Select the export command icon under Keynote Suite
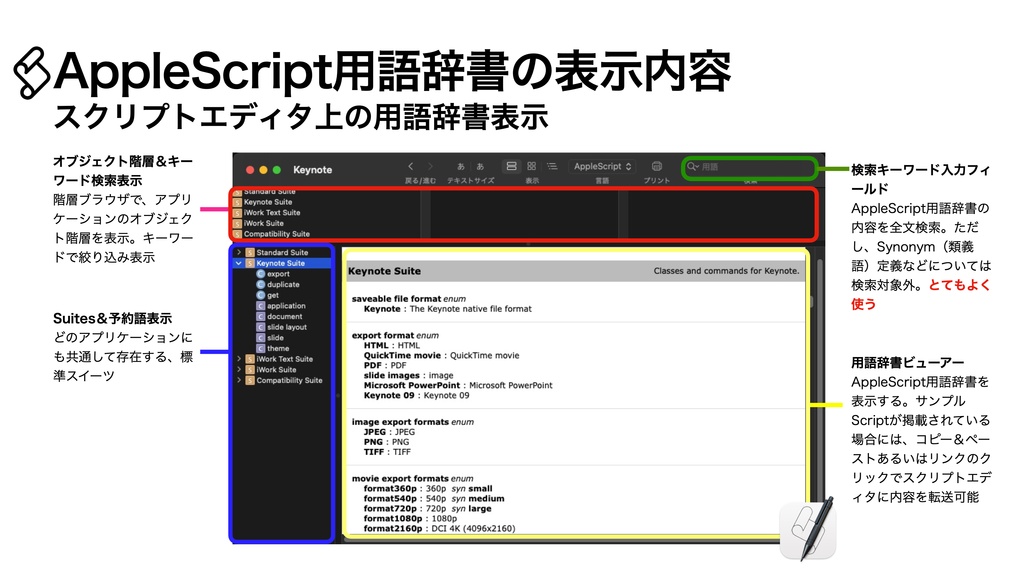 261,274
